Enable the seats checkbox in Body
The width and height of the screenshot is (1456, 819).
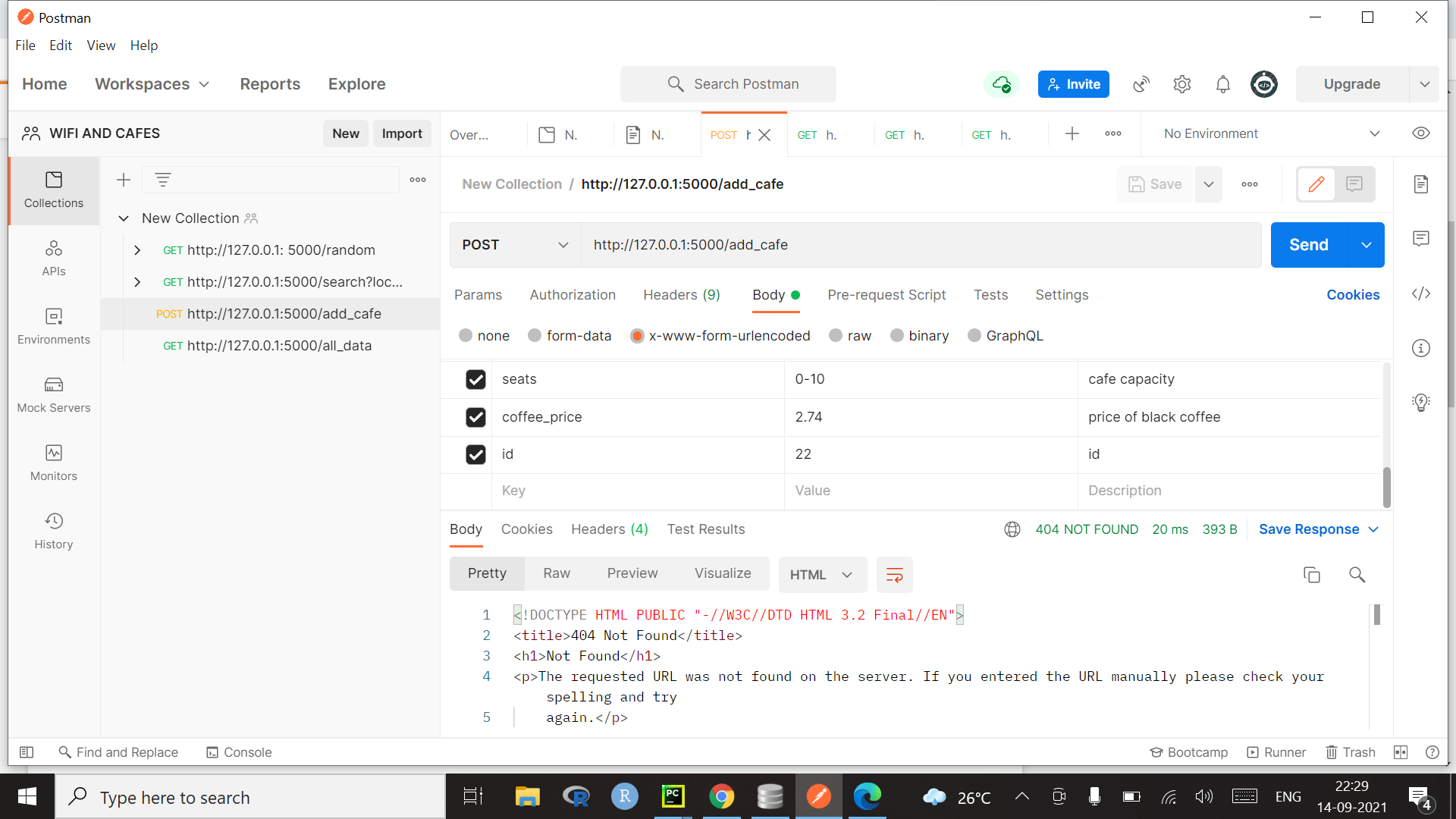pos(475,379)
